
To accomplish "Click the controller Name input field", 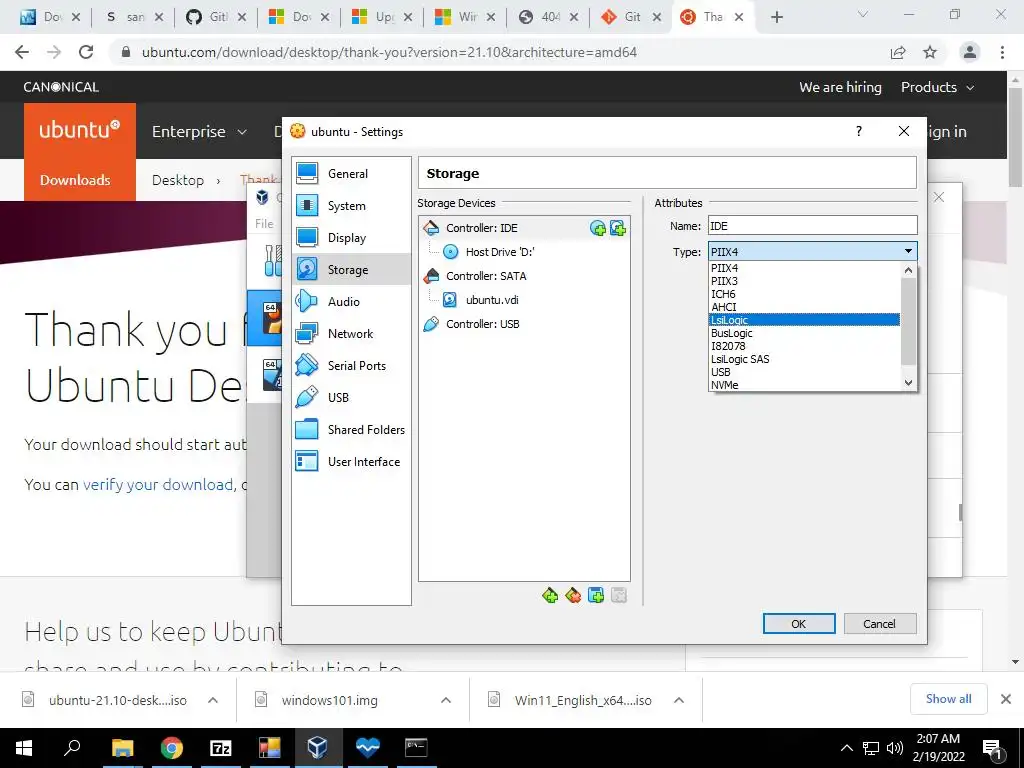I will [812, 226].
